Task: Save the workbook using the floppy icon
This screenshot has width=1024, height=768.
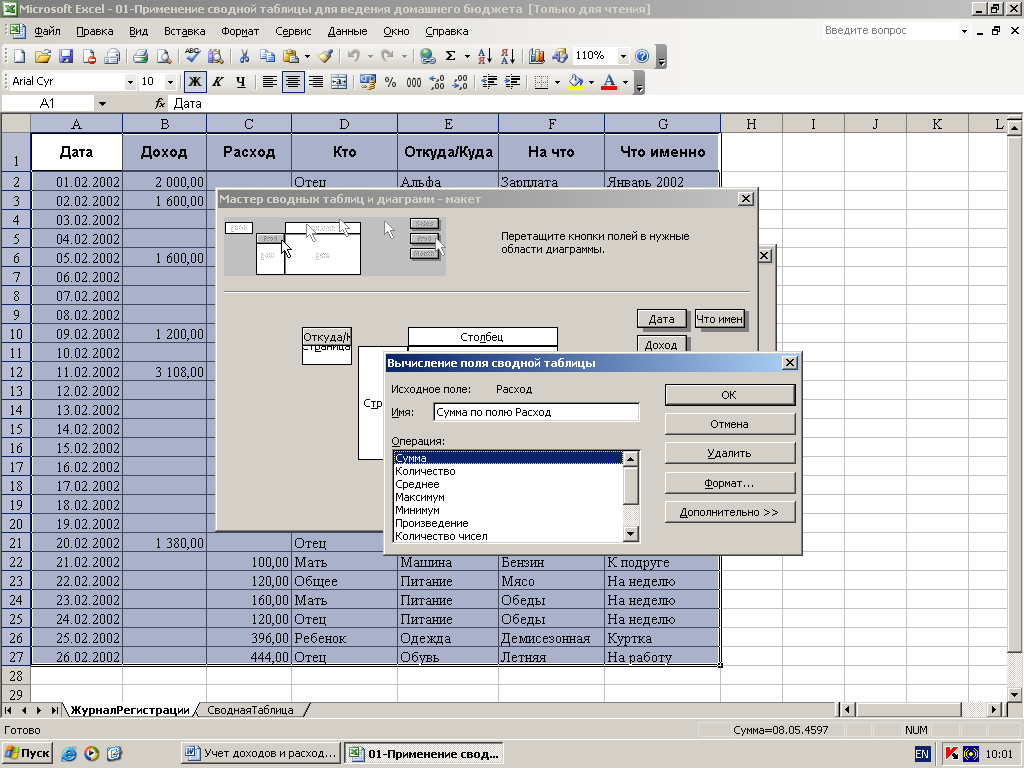Action: pyautogui.click(x=66, y=56)
